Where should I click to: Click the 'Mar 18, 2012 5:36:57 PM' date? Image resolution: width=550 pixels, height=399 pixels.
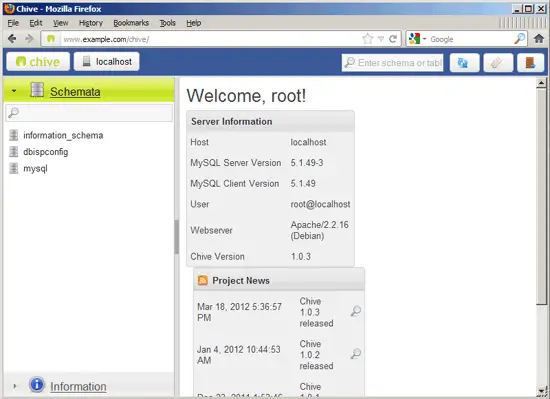[x=240, y=312]
